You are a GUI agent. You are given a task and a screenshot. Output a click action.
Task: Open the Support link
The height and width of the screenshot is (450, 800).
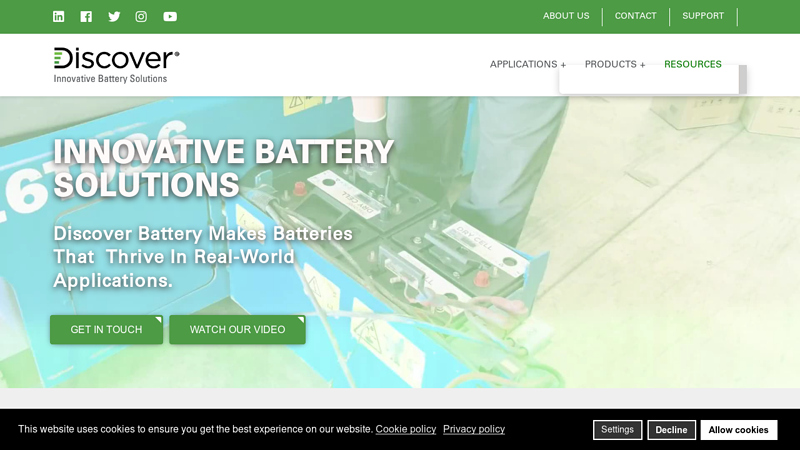[703, 16]
